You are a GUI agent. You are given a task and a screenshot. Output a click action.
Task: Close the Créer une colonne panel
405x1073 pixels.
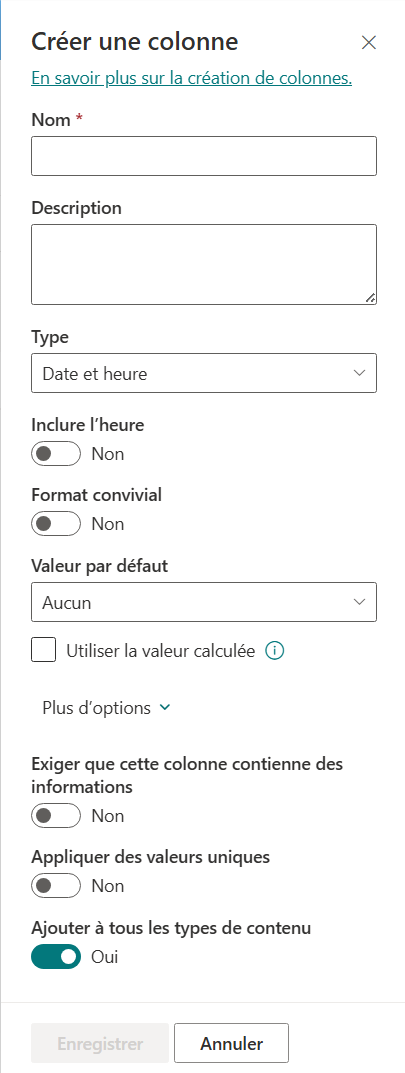click(x=369, y=42)
